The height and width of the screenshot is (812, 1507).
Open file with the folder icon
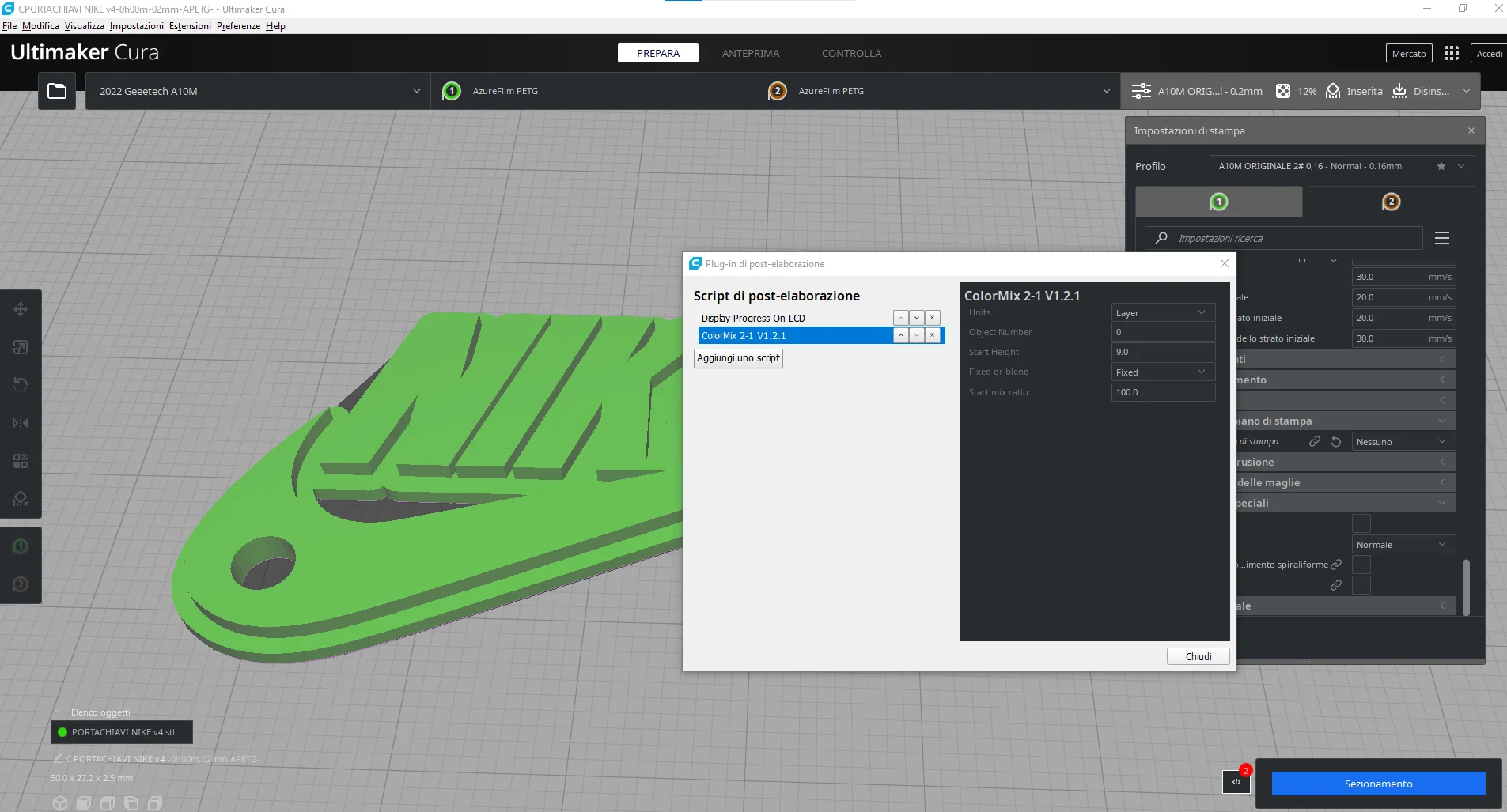point(57,91)
